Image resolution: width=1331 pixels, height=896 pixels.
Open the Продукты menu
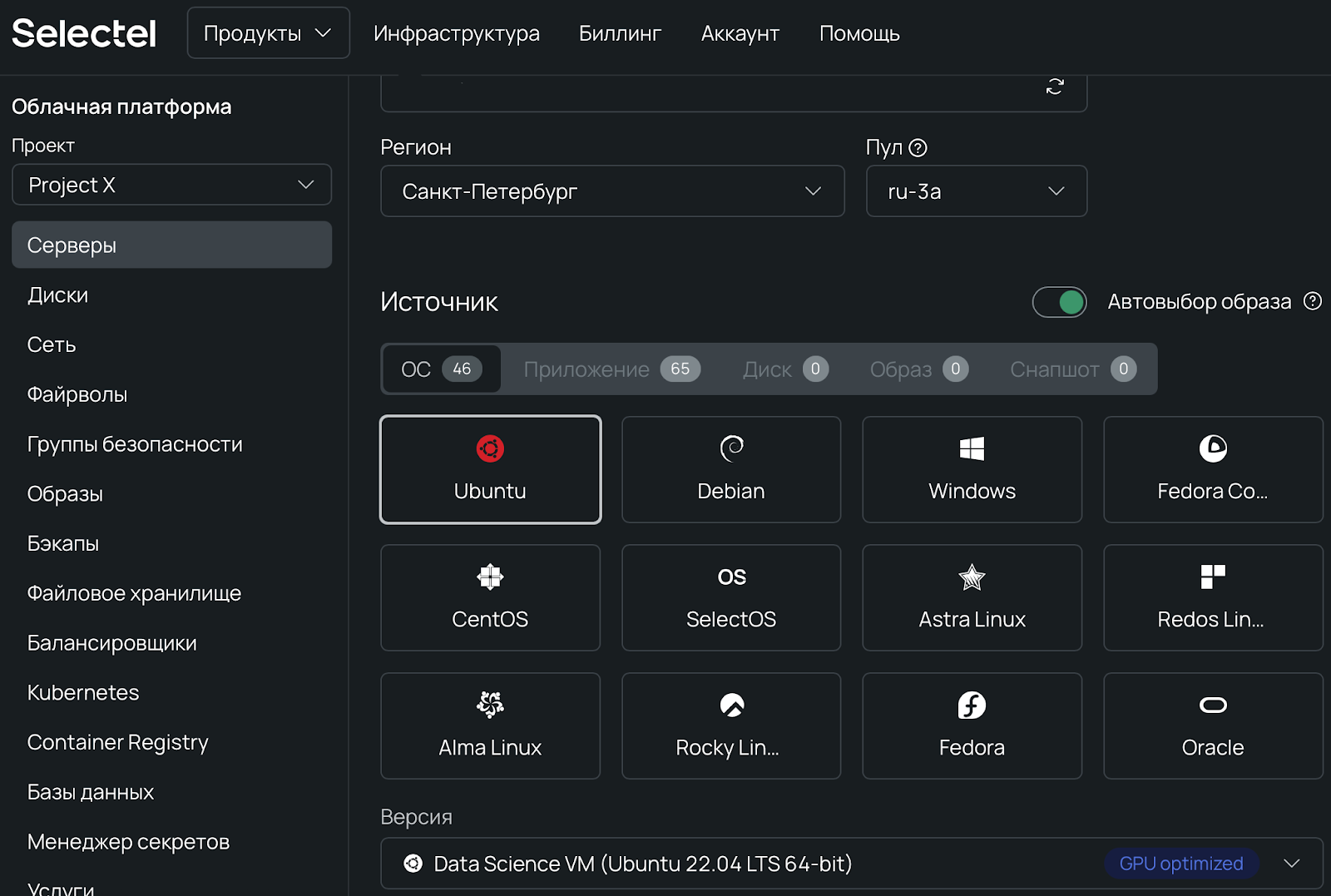click(268, 33)
